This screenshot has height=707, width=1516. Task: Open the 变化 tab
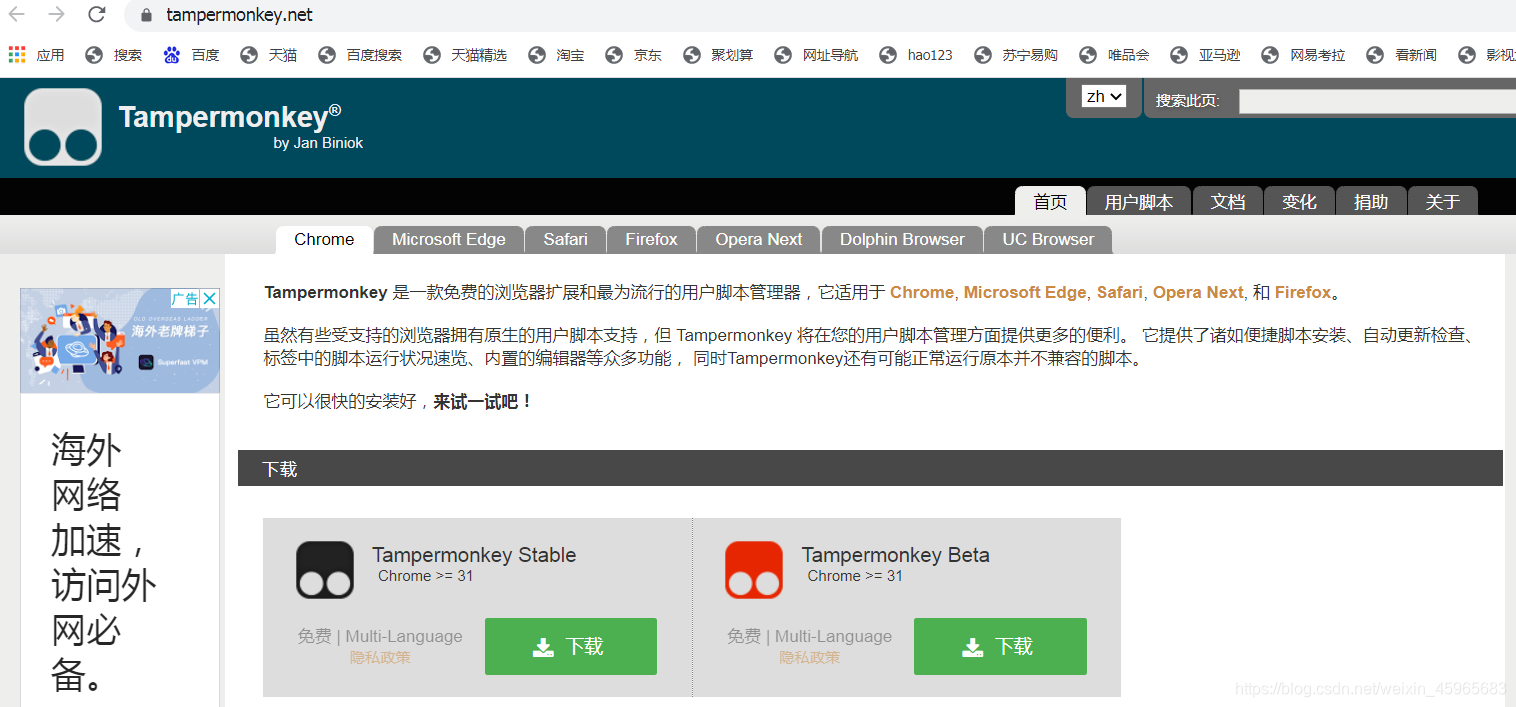[1299, 201]
